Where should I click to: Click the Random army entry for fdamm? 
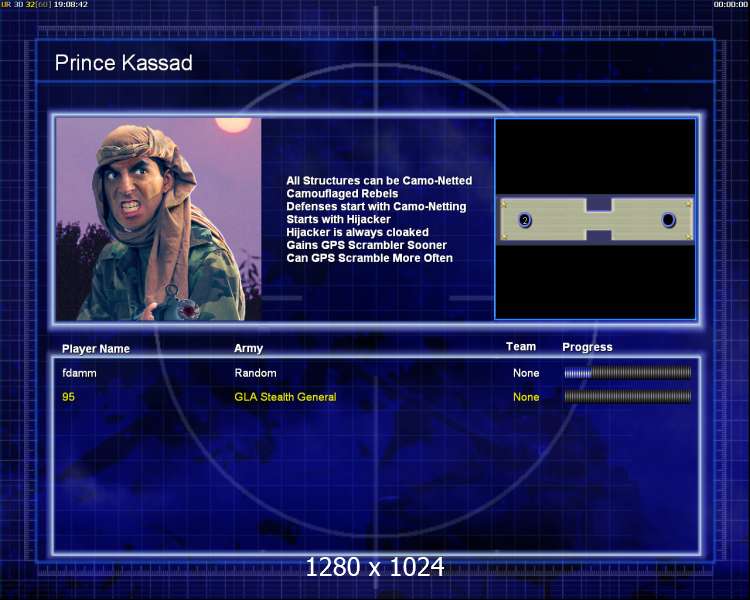255,373
